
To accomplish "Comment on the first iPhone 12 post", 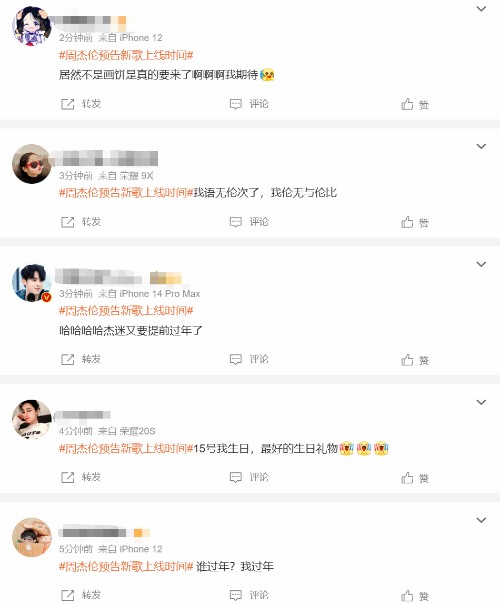I will pyautogui.click(x=249, y=104).
